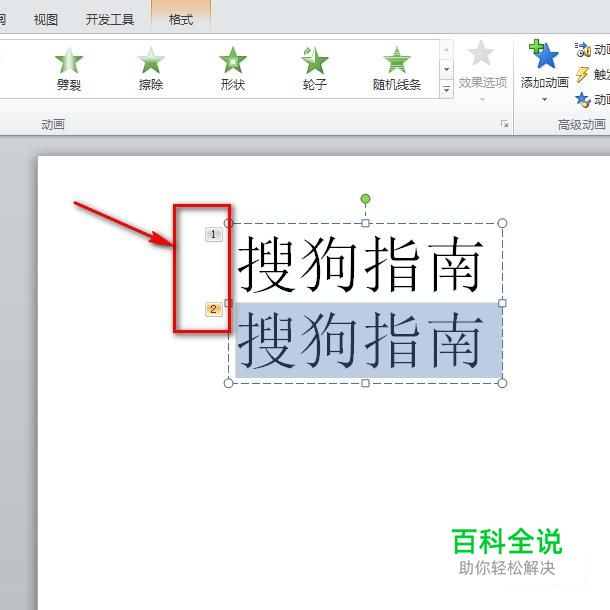Apply the 擦除 (Wipe) animation effect
This screenshot has height=610, width=610.
tap(151, 69)
